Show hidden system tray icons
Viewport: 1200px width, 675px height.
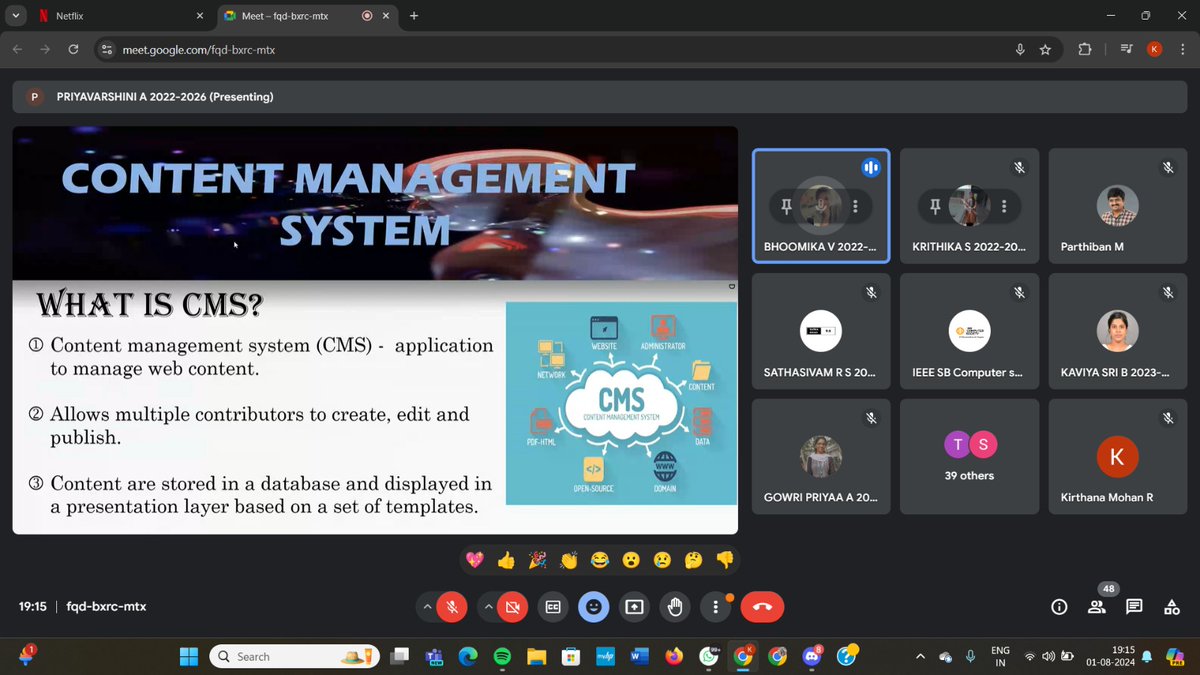pos(920,657)
